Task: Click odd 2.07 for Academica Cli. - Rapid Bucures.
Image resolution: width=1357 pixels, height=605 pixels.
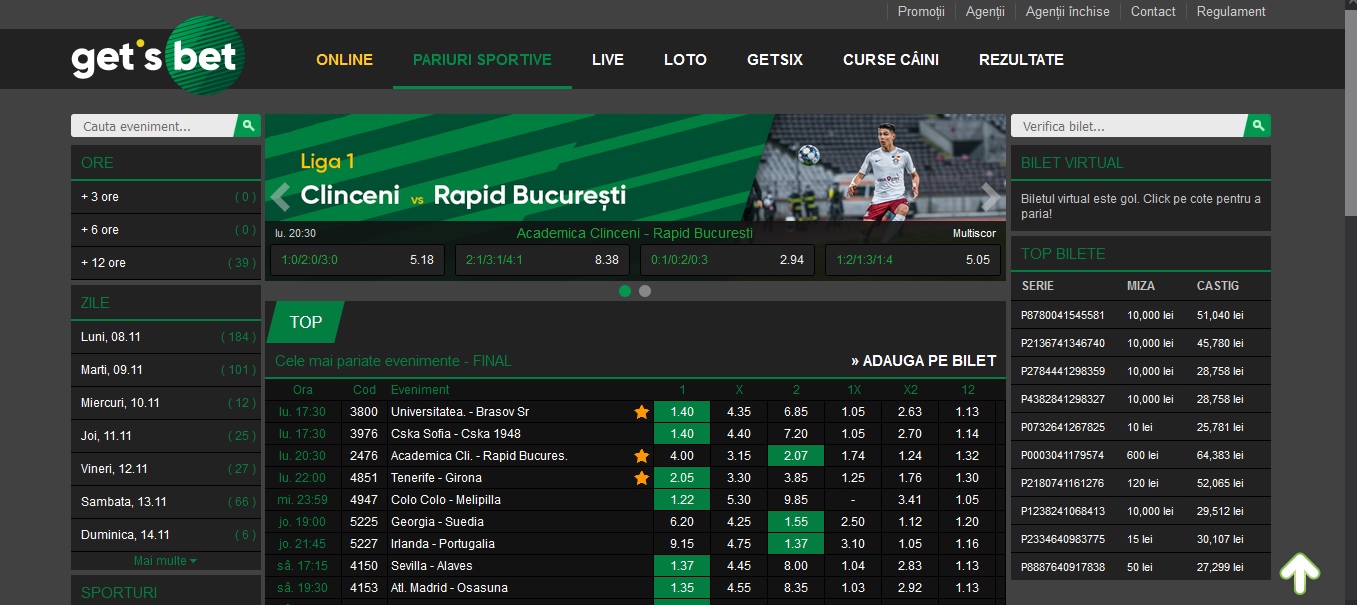Action: tap(796, 456)
